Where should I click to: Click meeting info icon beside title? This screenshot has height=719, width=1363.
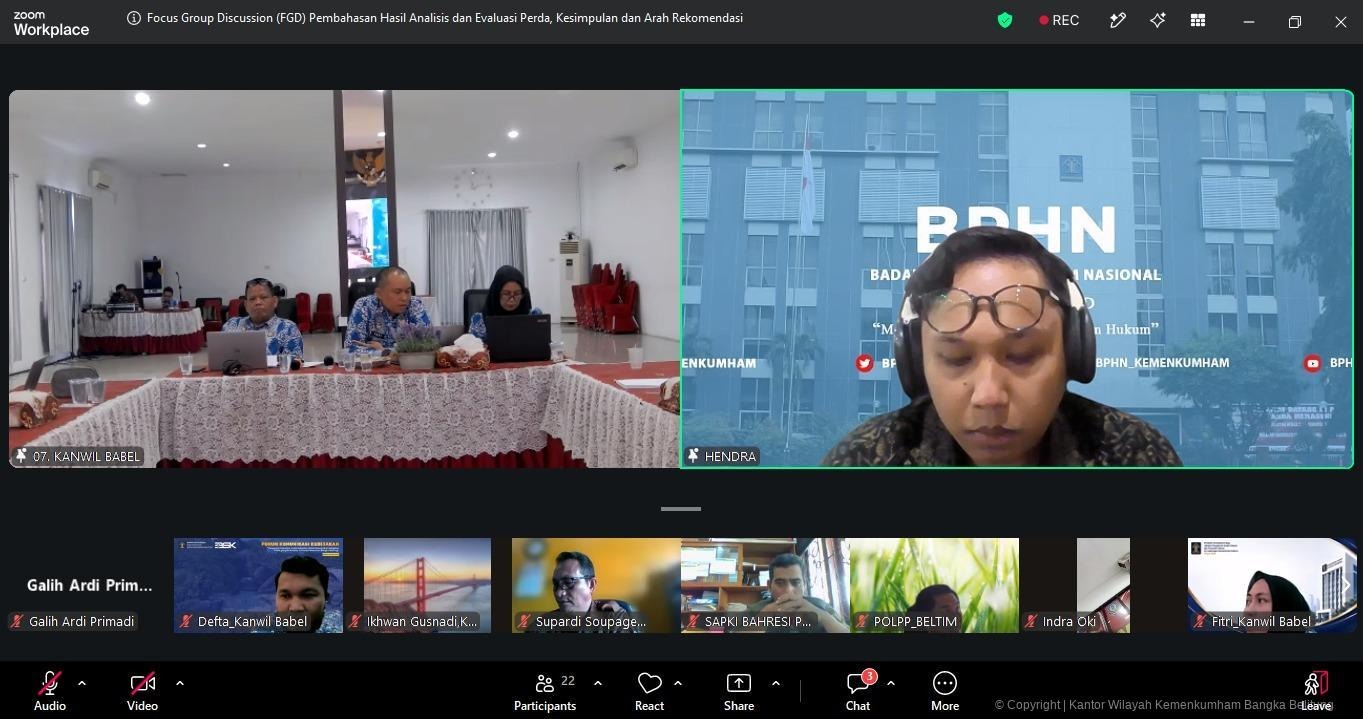point(134,18)
